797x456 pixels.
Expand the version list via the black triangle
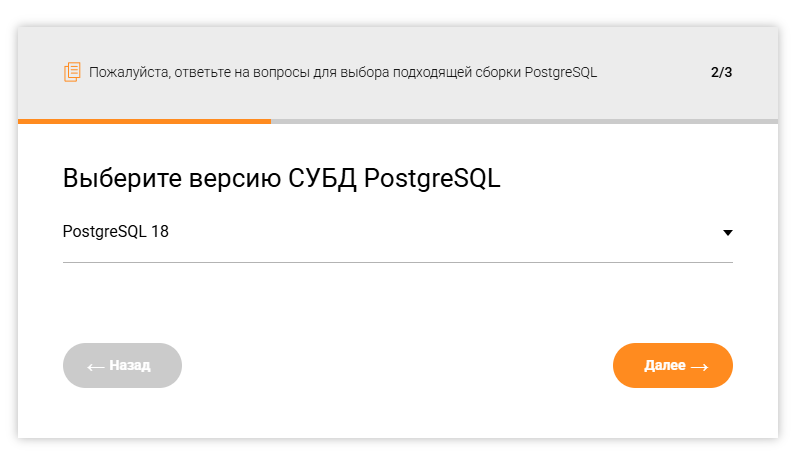coord(727,233)
